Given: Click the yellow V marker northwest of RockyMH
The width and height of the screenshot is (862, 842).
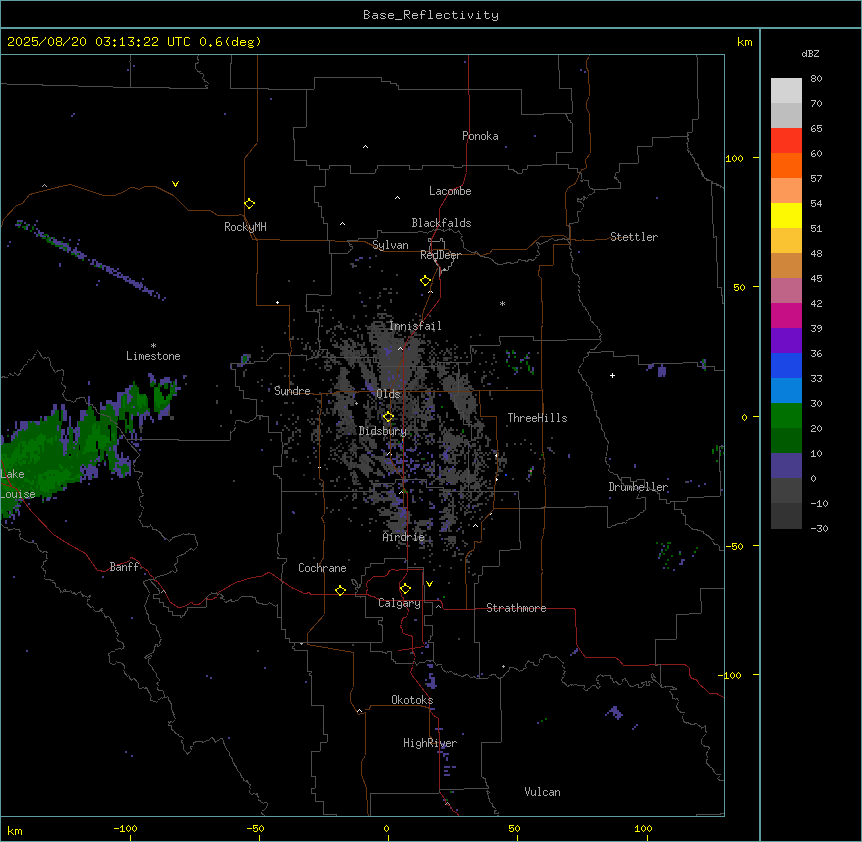Looking at the screenshot, I should coord(175,184).
